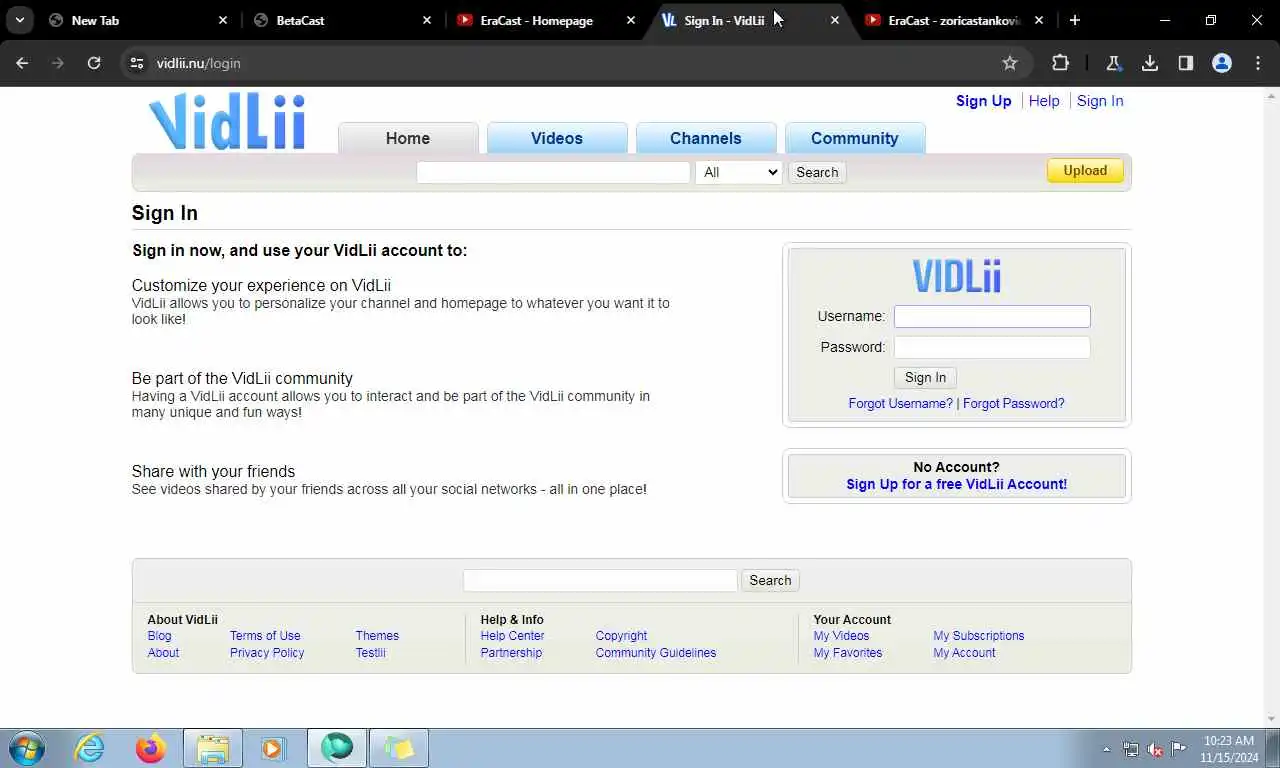Close the BetaCast tab
1280x768 pixels.
pyautogui.click(x=427, y=20)
